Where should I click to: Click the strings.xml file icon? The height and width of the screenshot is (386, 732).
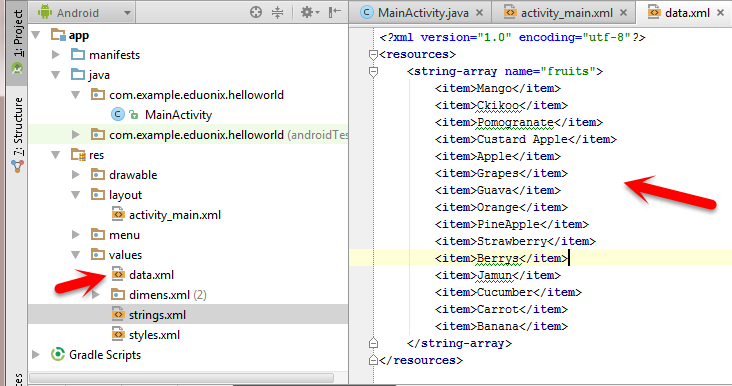(x=118, y=314)
